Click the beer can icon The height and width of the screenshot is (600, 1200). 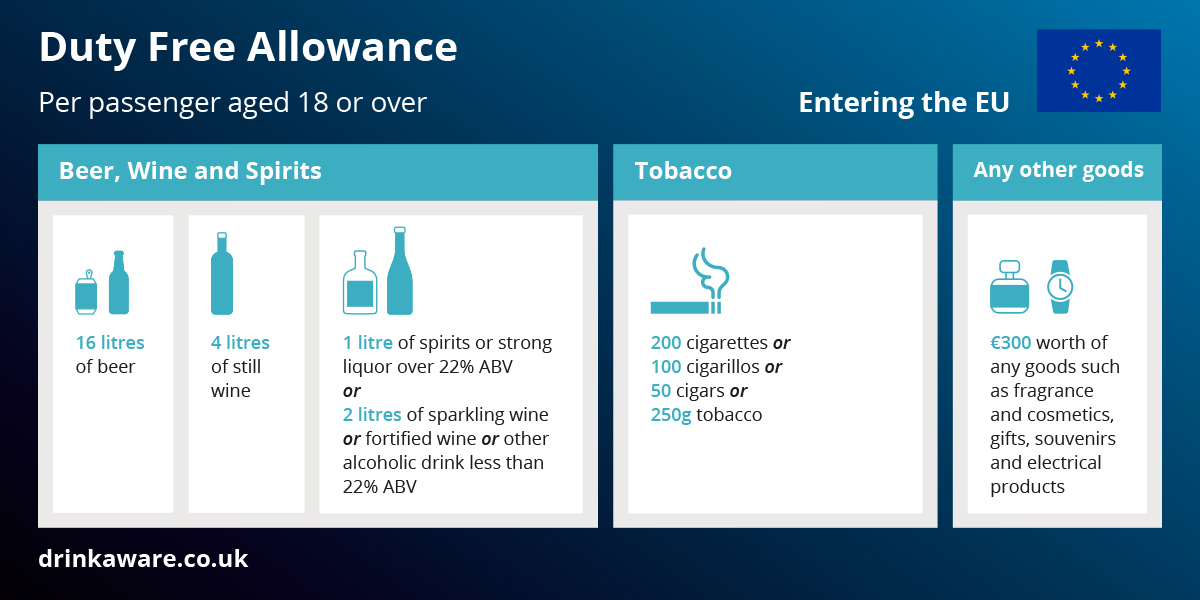click(87, 292)
